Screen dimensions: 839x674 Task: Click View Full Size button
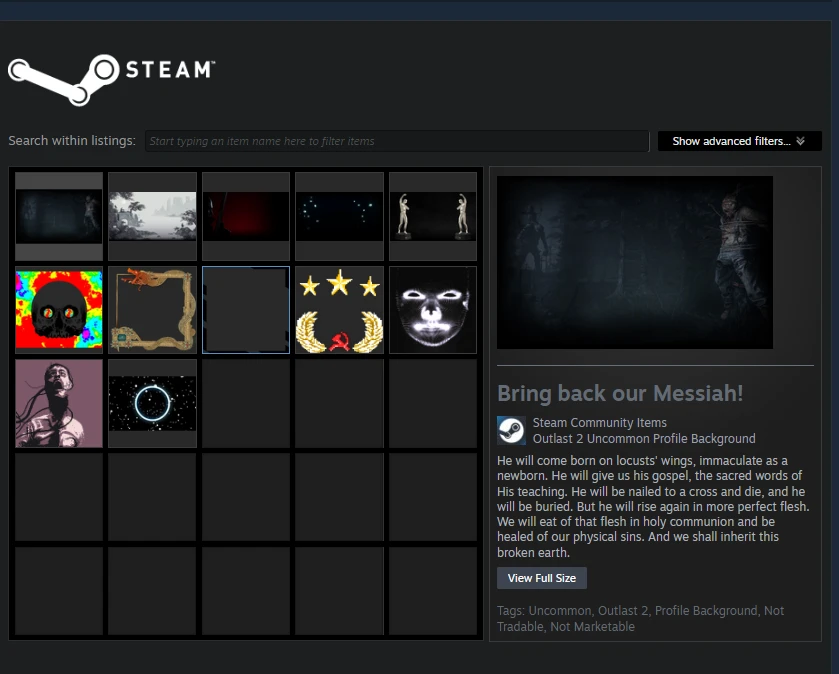tap(541, 578)
